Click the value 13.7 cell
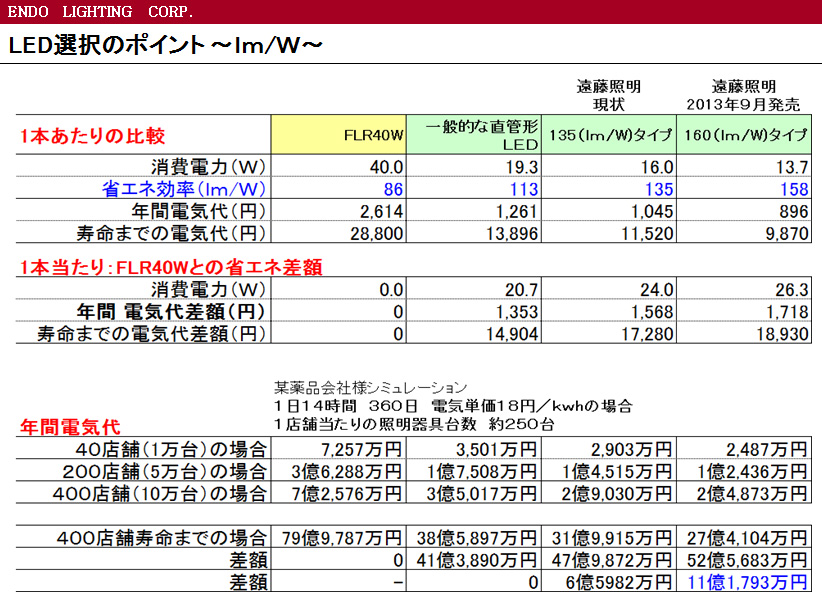822x595 pixels. tap(792, 167)
